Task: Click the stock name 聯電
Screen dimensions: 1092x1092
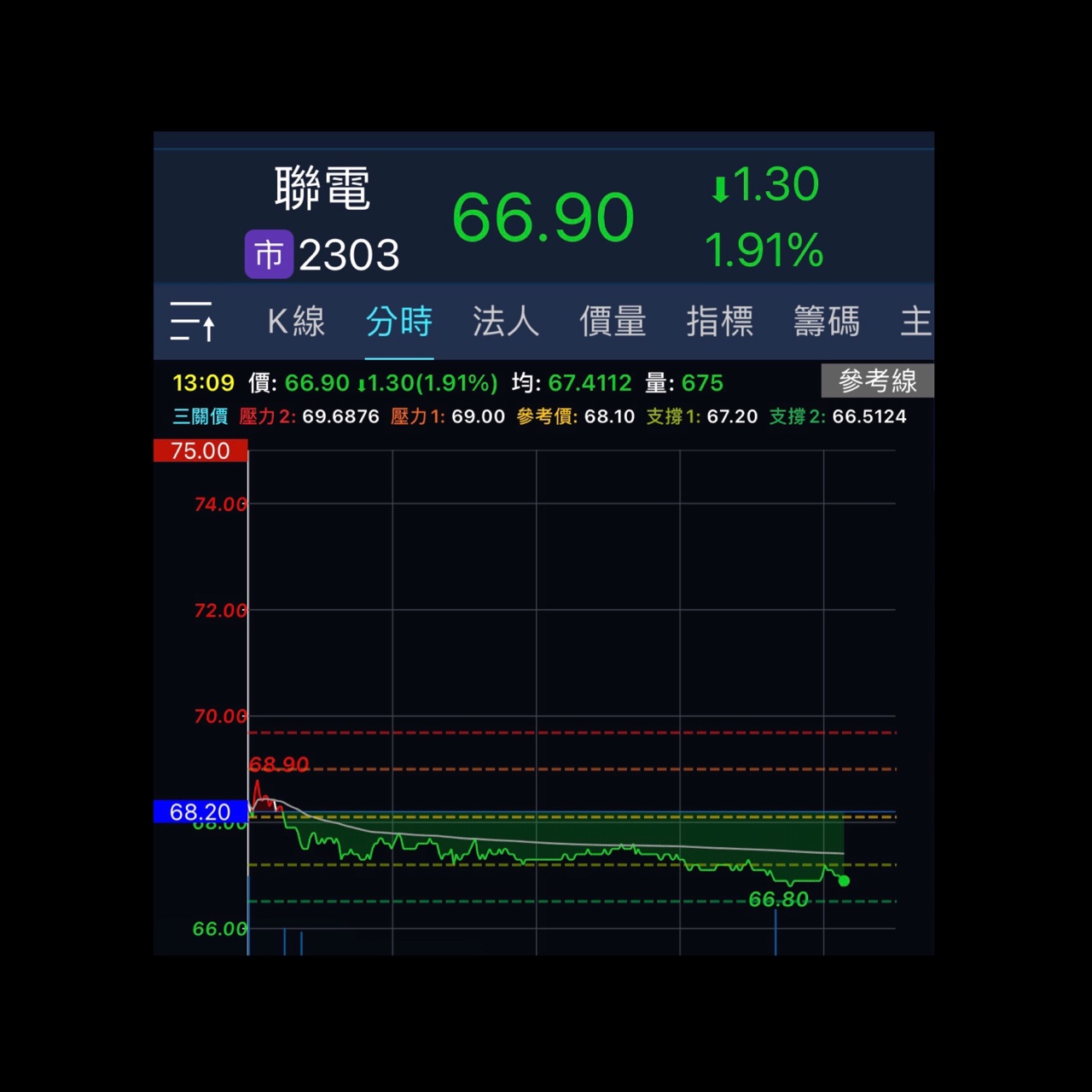Action: pyautogui.click(x=322, y=189)
